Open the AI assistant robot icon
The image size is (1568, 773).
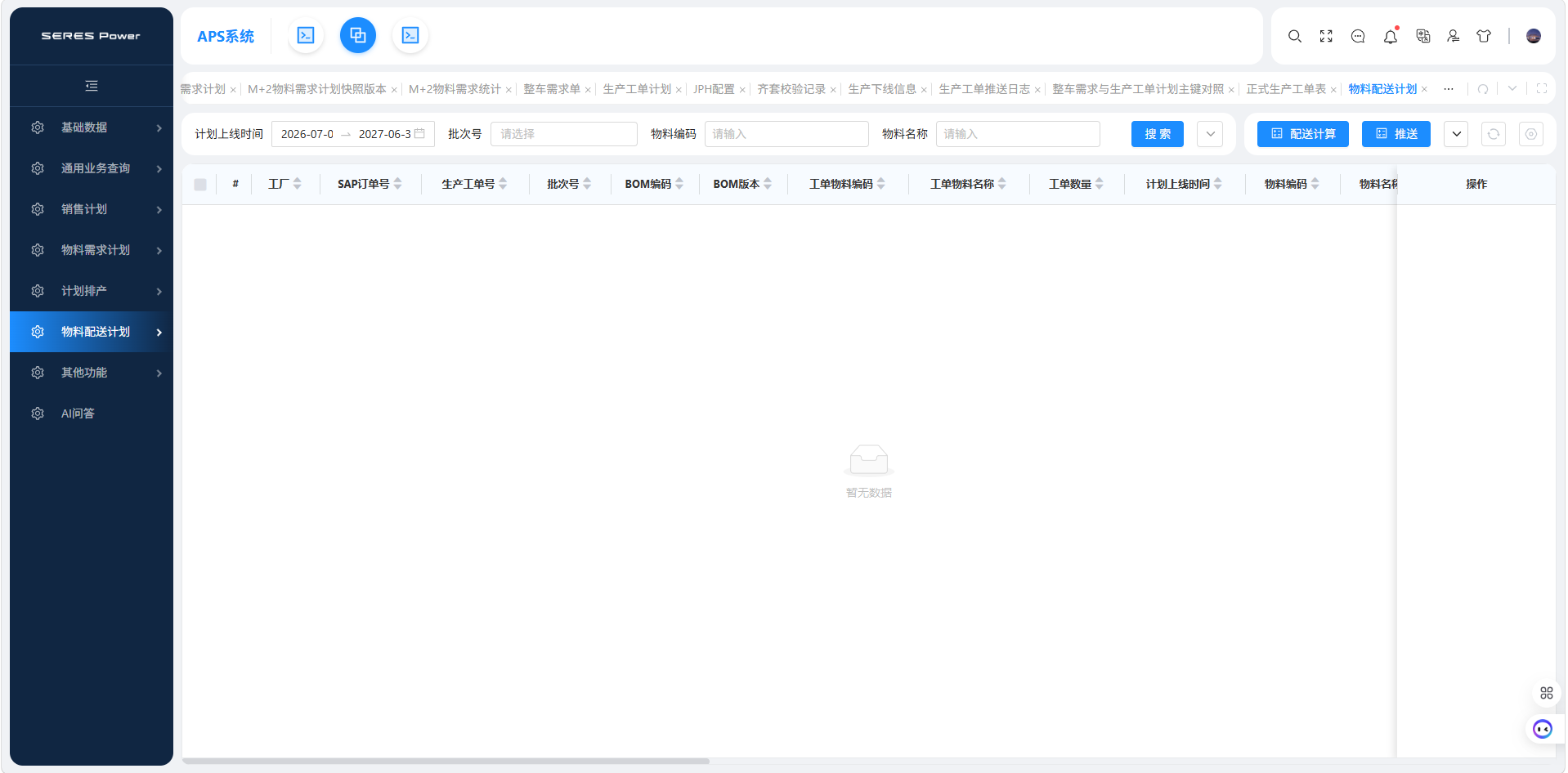(x=1543, y=729)
